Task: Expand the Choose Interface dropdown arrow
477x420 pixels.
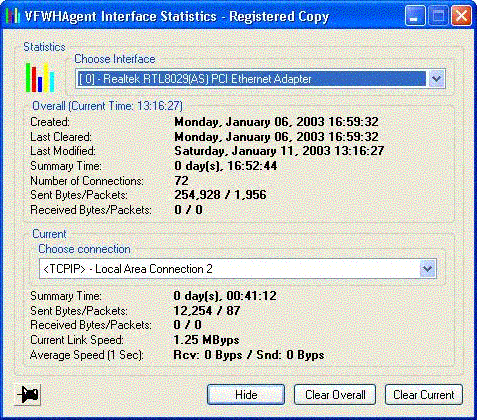Action: (436, 79)
